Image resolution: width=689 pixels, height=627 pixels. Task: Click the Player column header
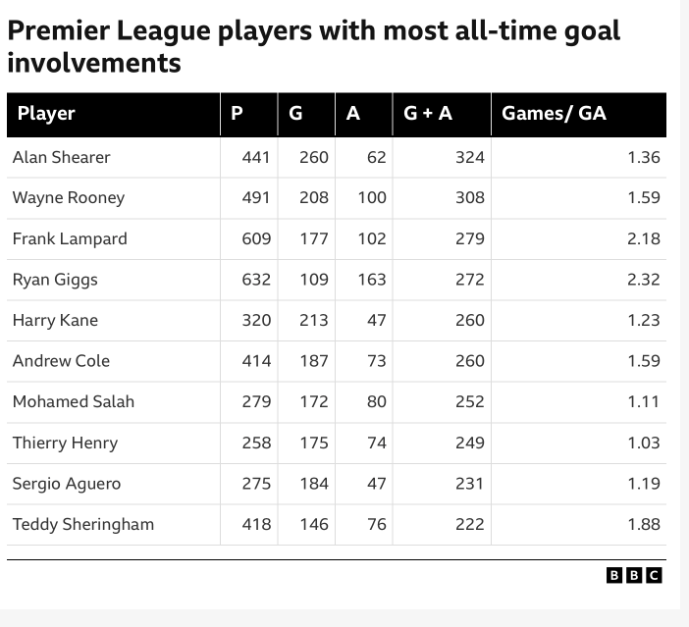tap(47, 113)
